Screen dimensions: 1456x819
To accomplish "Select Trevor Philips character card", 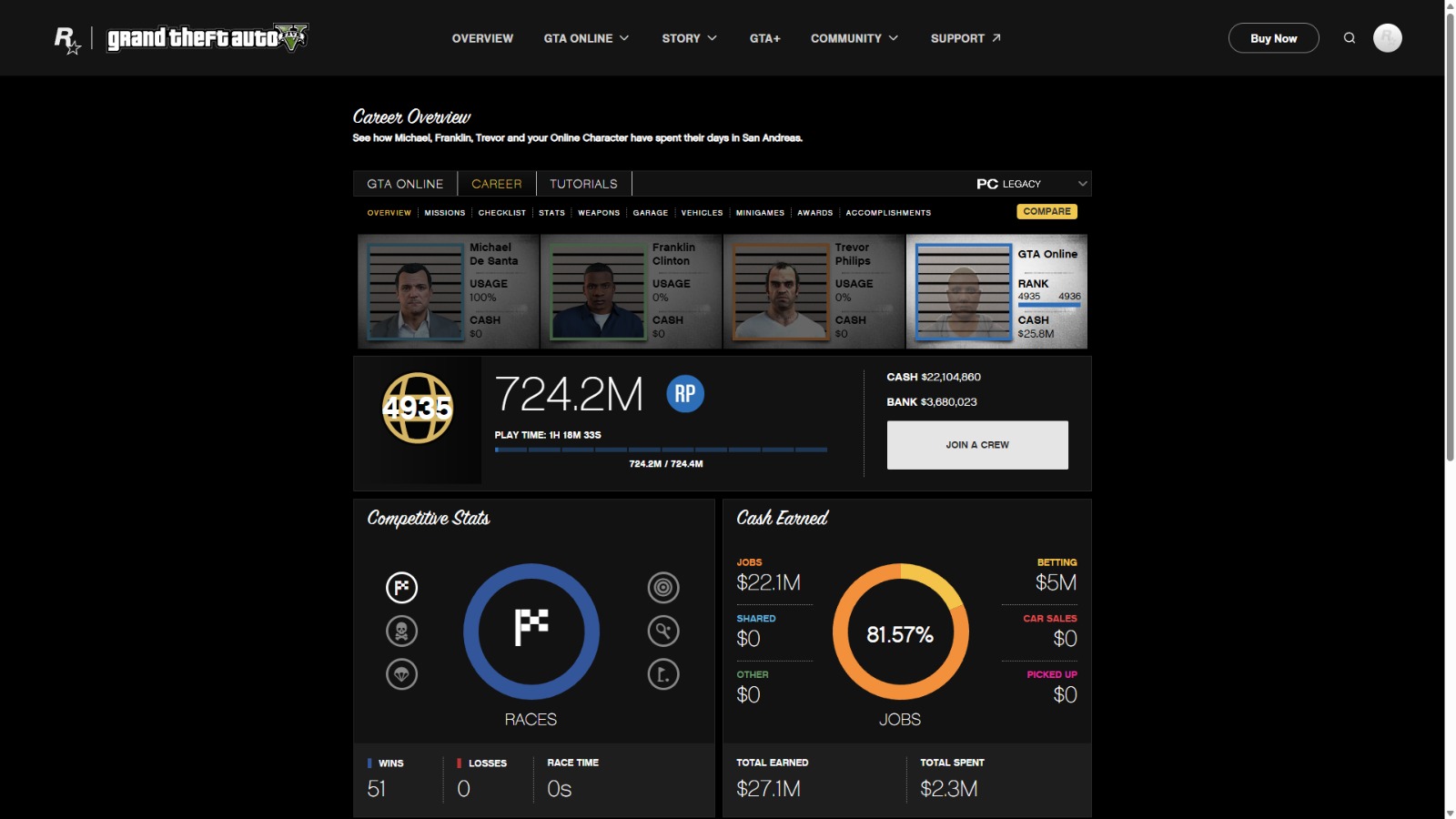I will [x=814, y=291].
